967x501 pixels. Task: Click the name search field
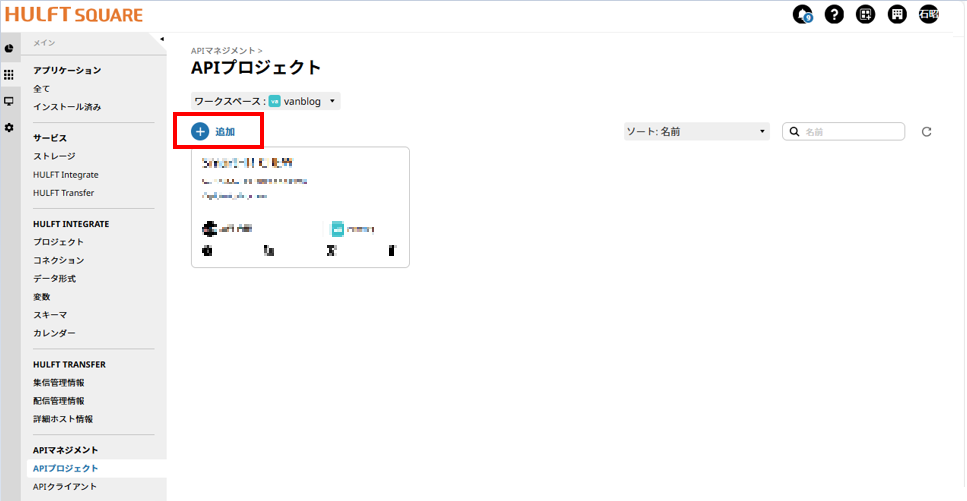point(844,131)
